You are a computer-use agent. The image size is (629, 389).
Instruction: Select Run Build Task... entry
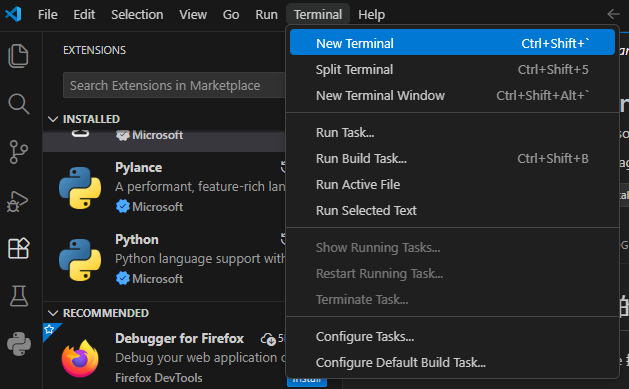click(452, 158)
